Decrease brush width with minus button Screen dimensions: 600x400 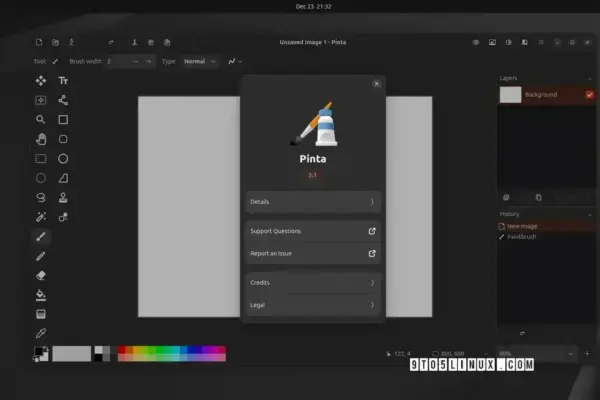(135, 61)
